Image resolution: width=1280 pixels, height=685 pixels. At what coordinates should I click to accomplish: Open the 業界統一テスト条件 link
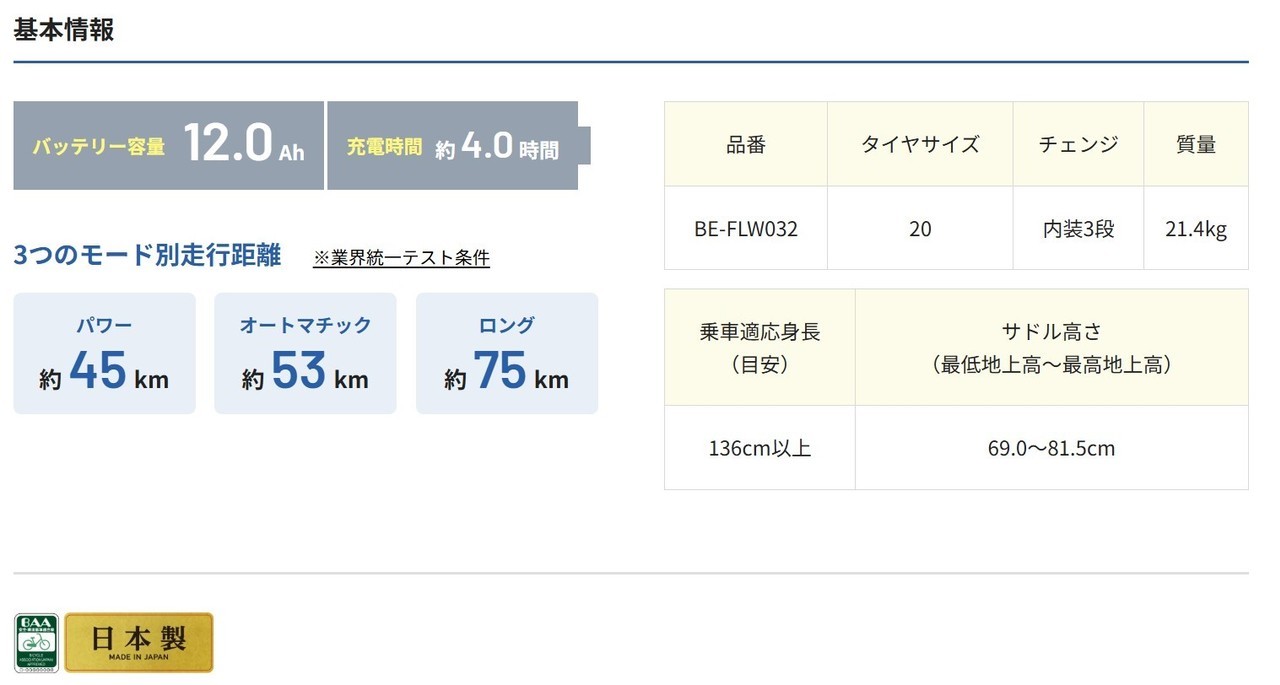(x=401, y=258)
